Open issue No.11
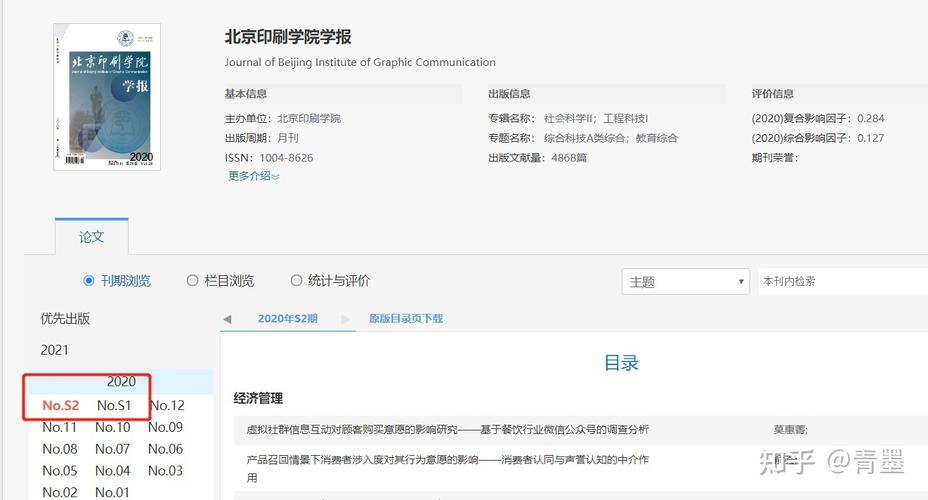 click(59, 427)
